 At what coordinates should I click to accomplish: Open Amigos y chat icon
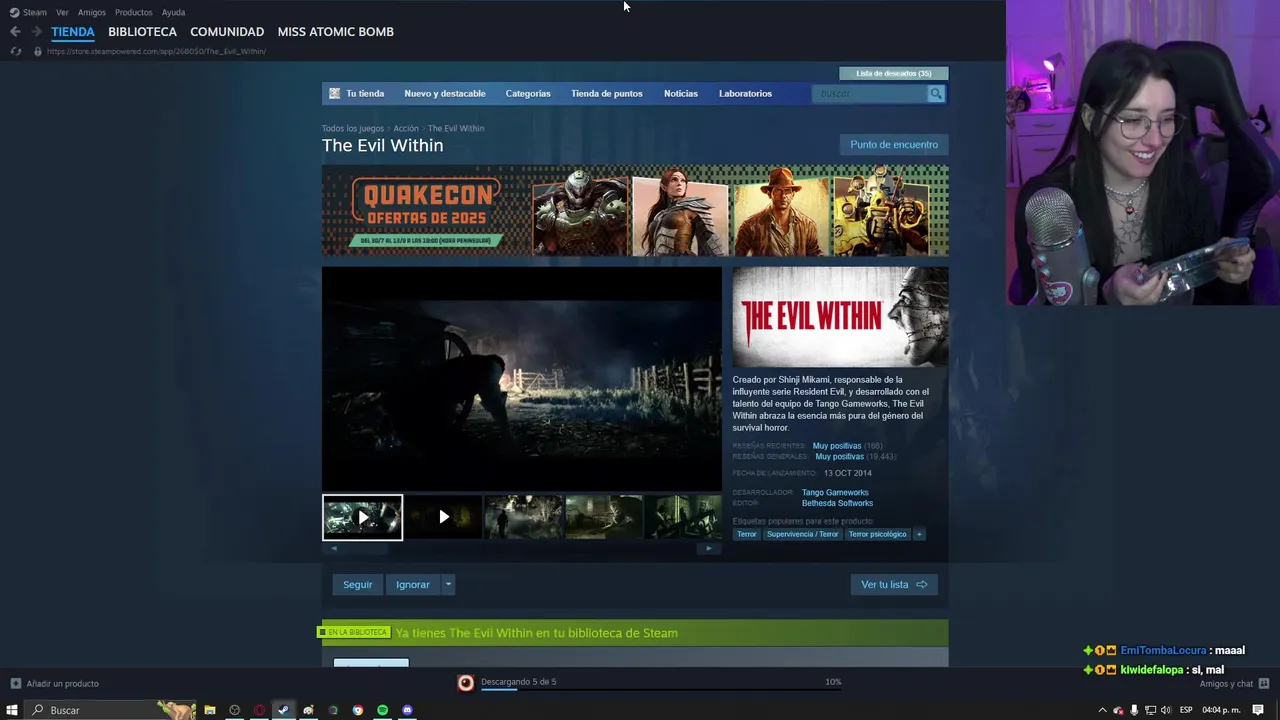(1263, 683)
